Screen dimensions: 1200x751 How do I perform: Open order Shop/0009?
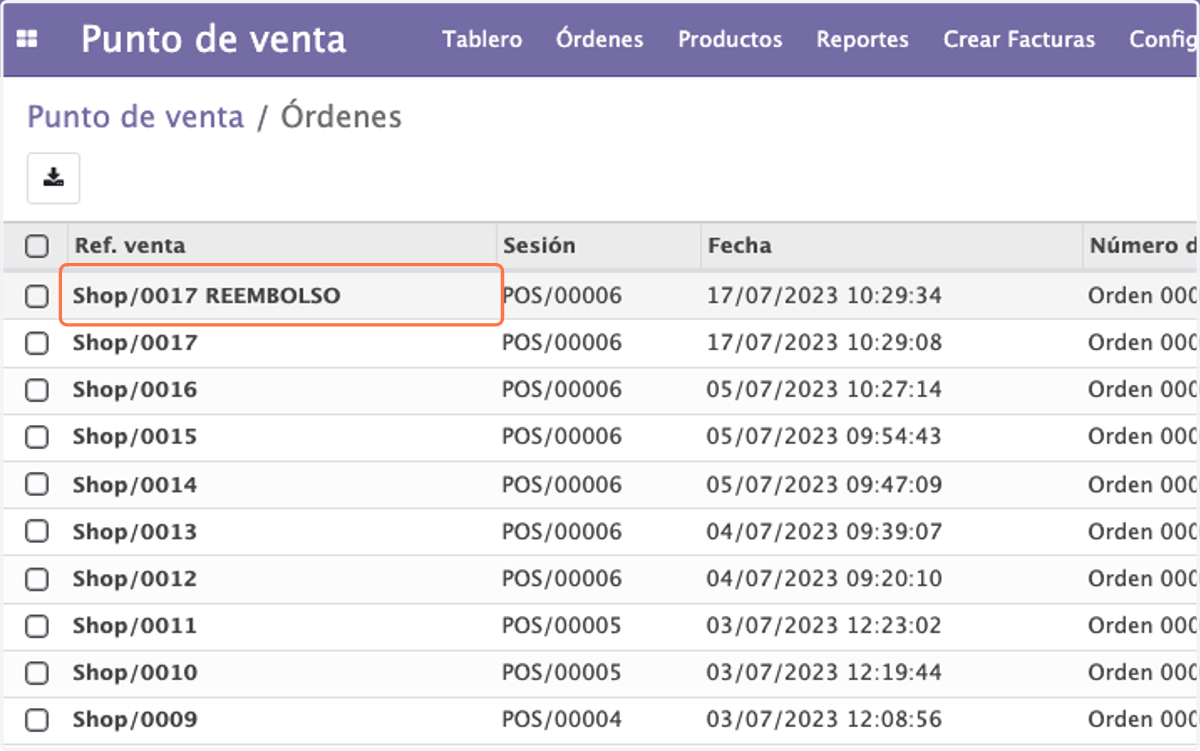[x=135, y=720]
